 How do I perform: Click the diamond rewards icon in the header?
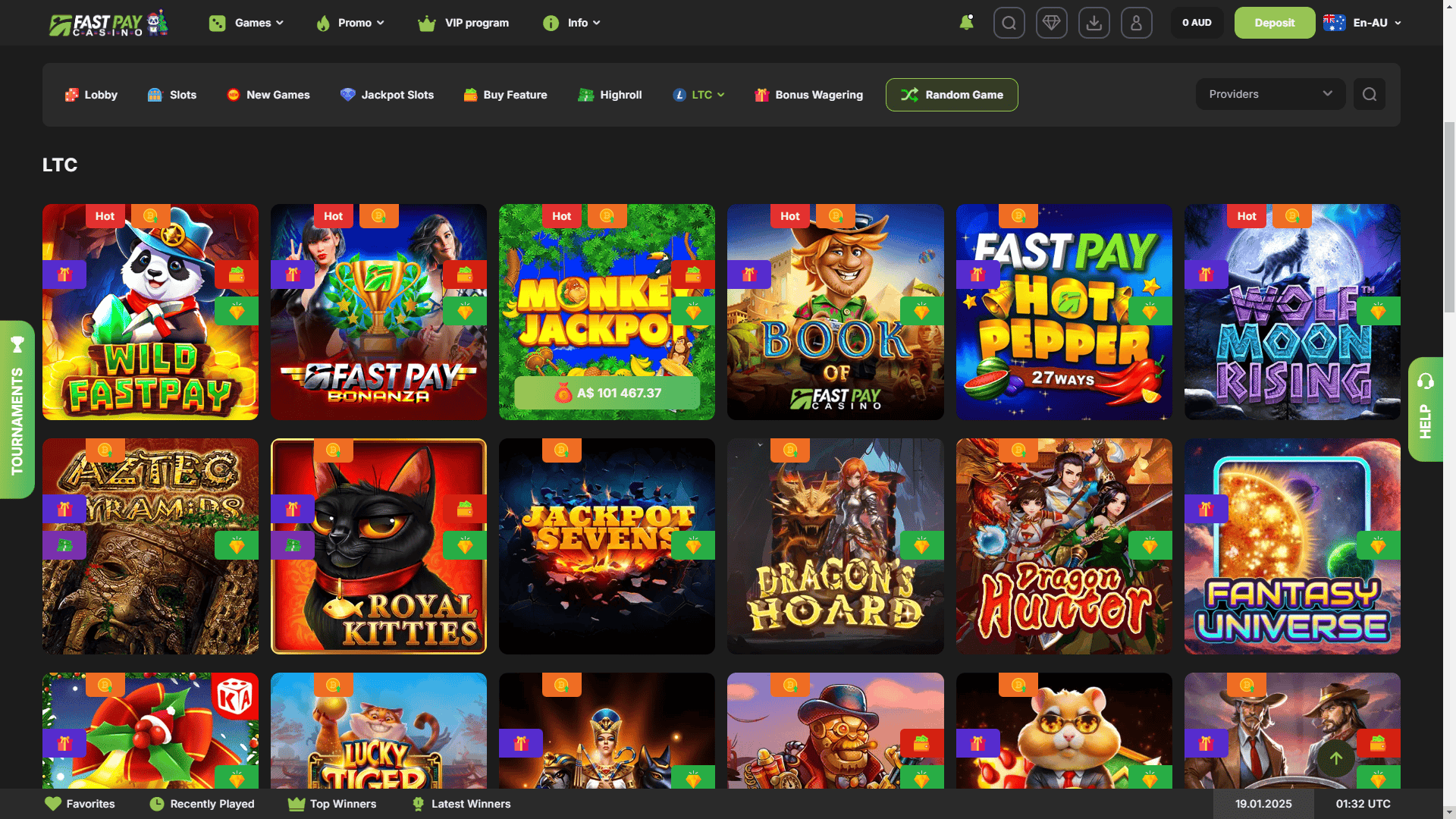(x=1051, y=23)
